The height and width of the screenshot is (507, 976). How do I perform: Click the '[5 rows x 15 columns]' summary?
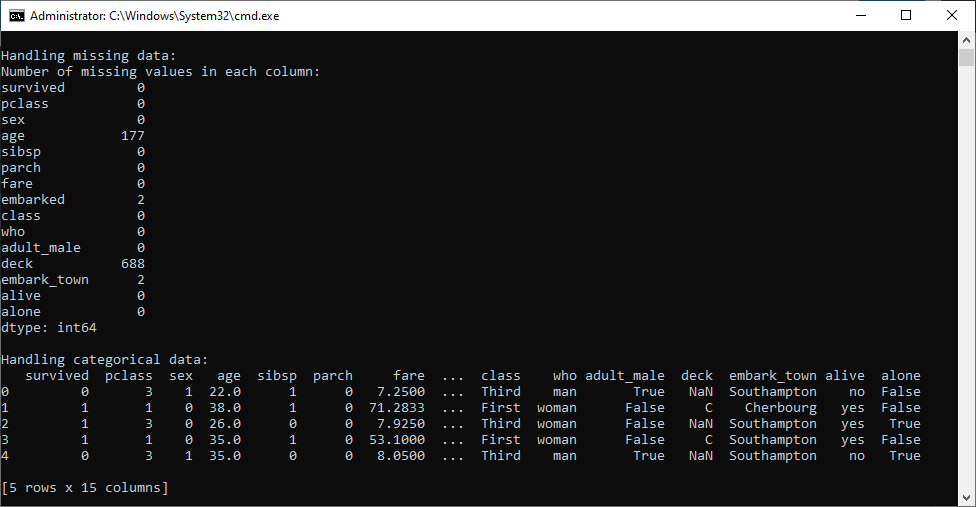(x=85, y=488)
